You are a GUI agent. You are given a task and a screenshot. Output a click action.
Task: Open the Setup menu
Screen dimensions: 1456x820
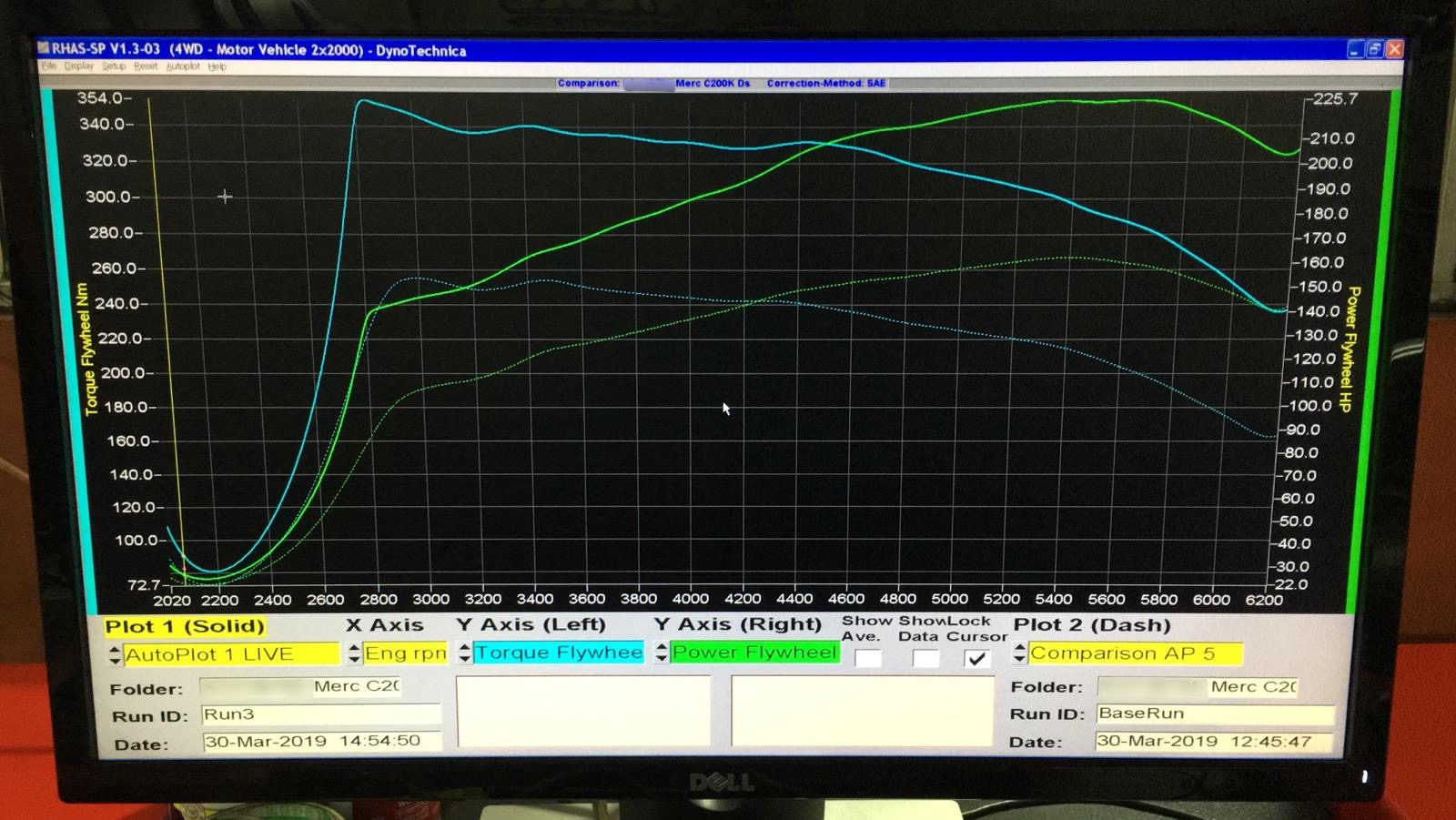click(114, 66)
